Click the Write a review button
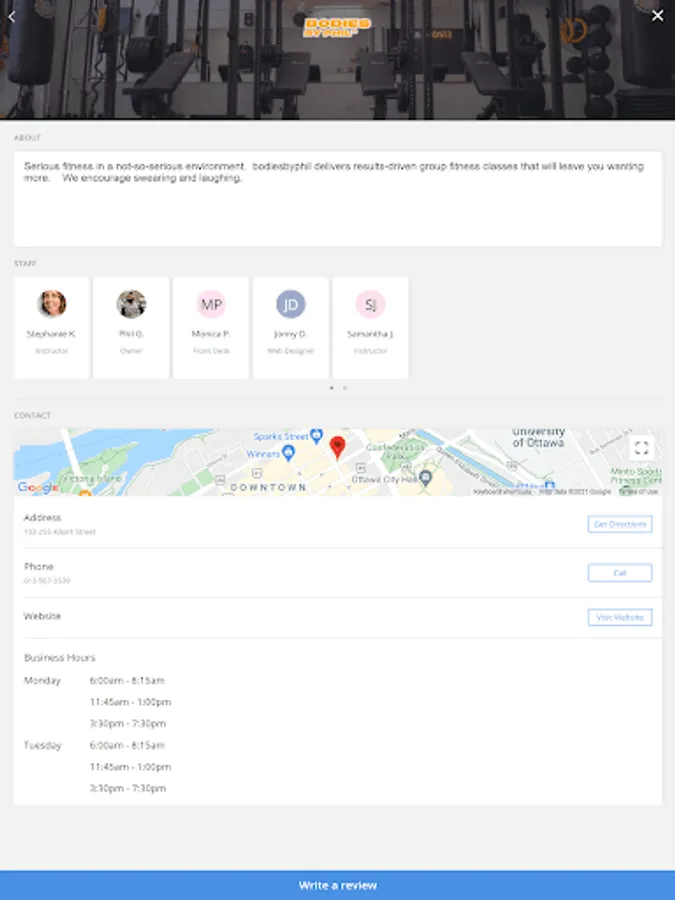675x900 pixels. [338, 885]
